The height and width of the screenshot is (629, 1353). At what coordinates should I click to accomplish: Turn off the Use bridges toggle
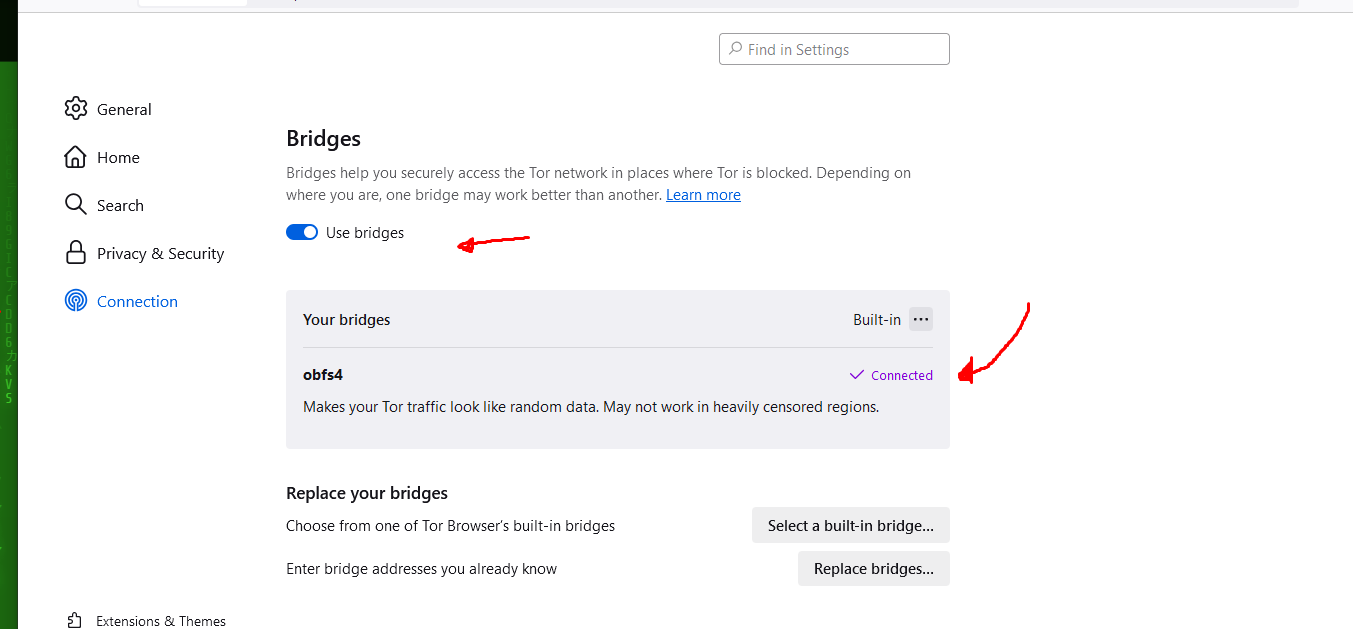coord(302,233)
